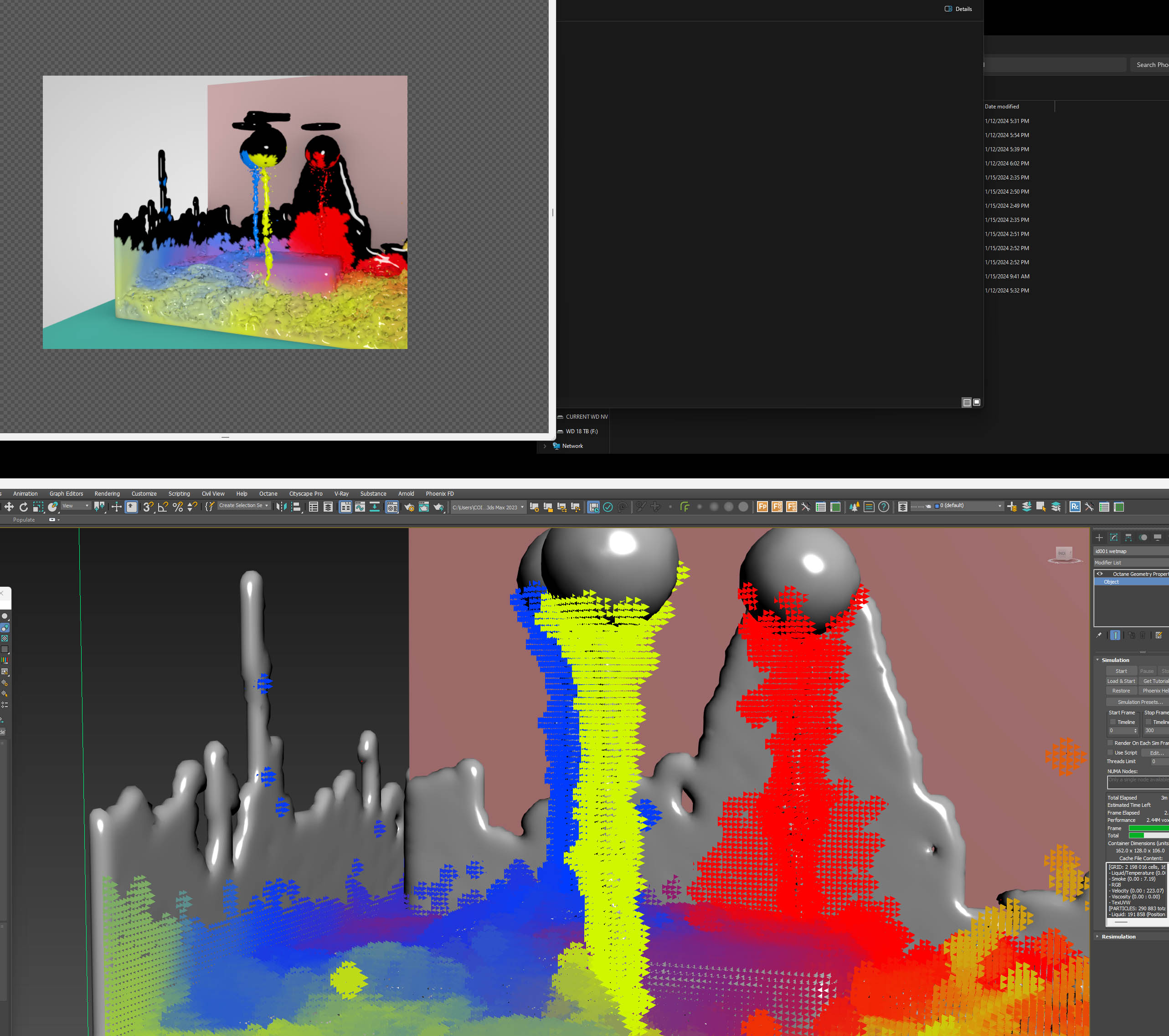Open Render Setup teapot icon
This screenshot has width=1169, height=1036.
click(409, 507)
